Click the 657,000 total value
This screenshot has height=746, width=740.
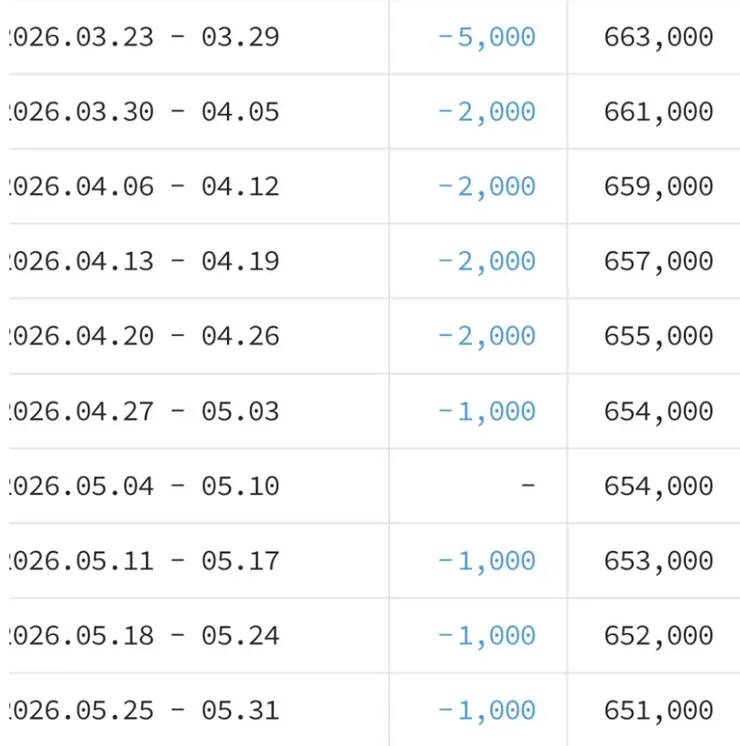[x=659, y=262]
